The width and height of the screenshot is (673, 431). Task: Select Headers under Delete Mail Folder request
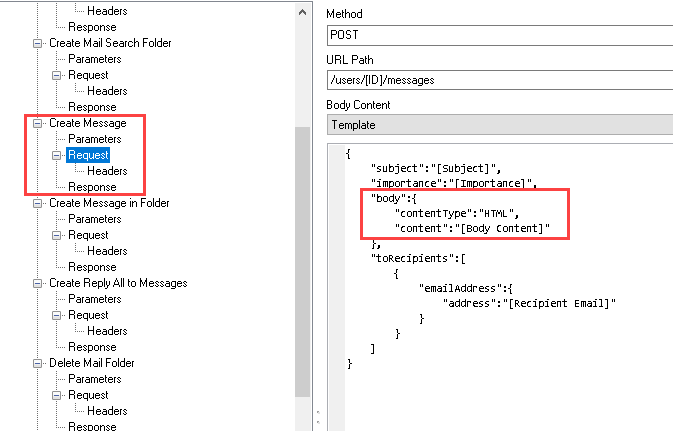pyautogui.click(x=107, y=411)
